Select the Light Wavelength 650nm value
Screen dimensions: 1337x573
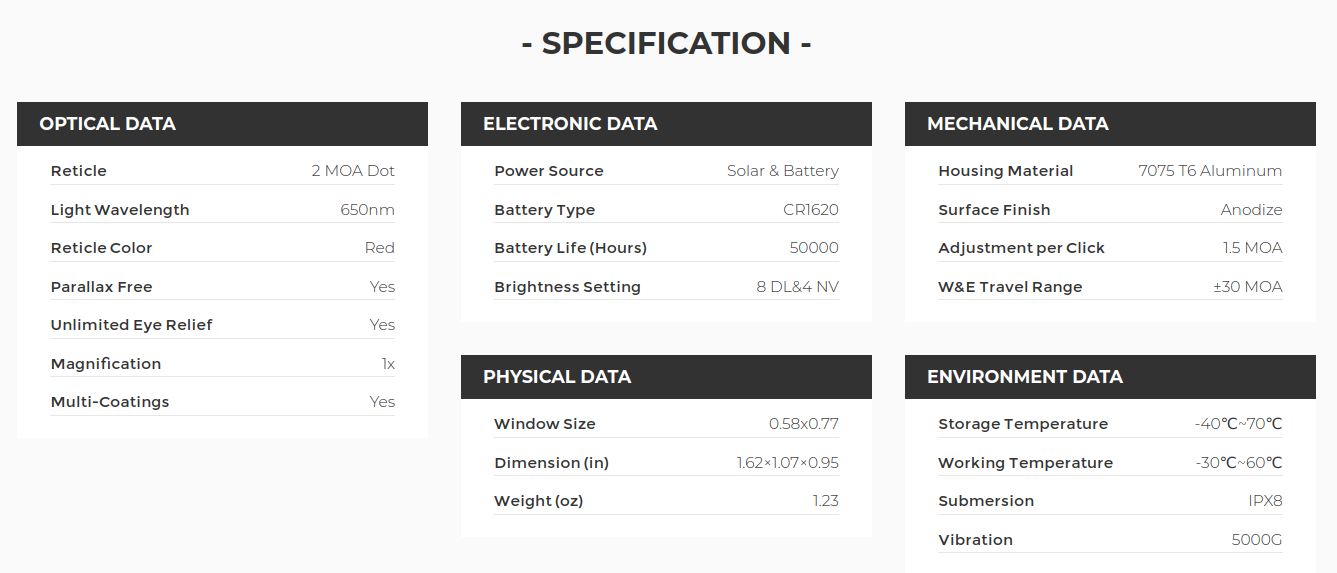(367, 210)
